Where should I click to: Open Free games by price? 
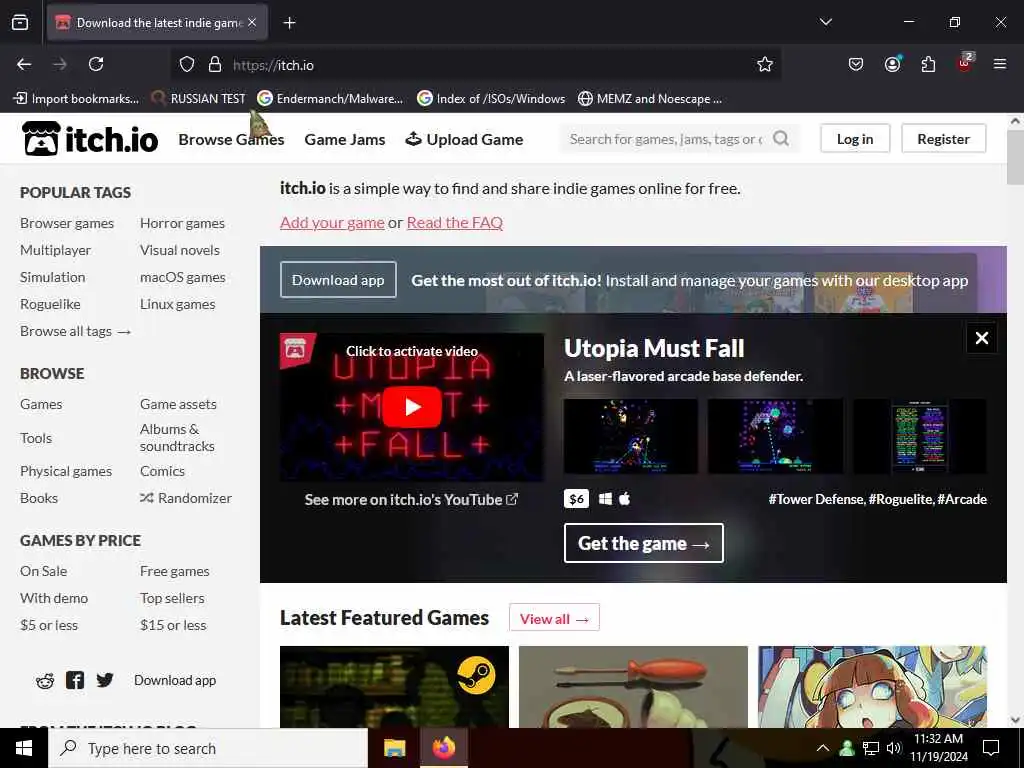tap(174, 571)
